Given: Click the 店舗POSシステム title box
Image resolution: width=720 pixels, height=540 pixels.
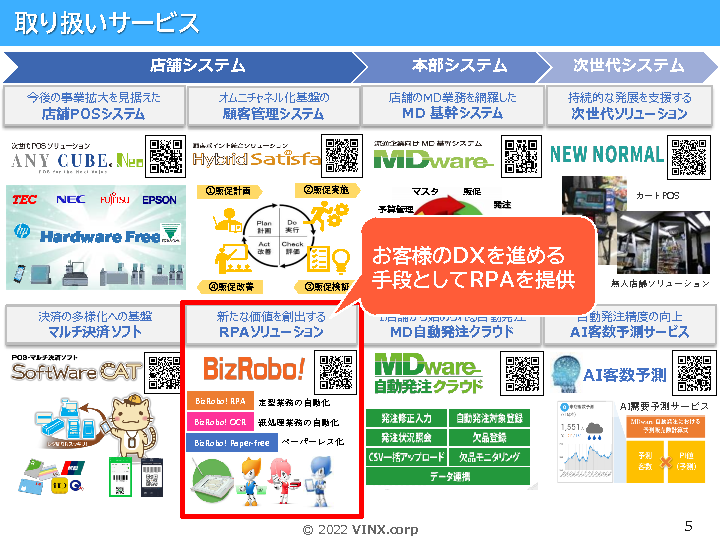Looking at the screenshot, I should [x=93, y=105].
